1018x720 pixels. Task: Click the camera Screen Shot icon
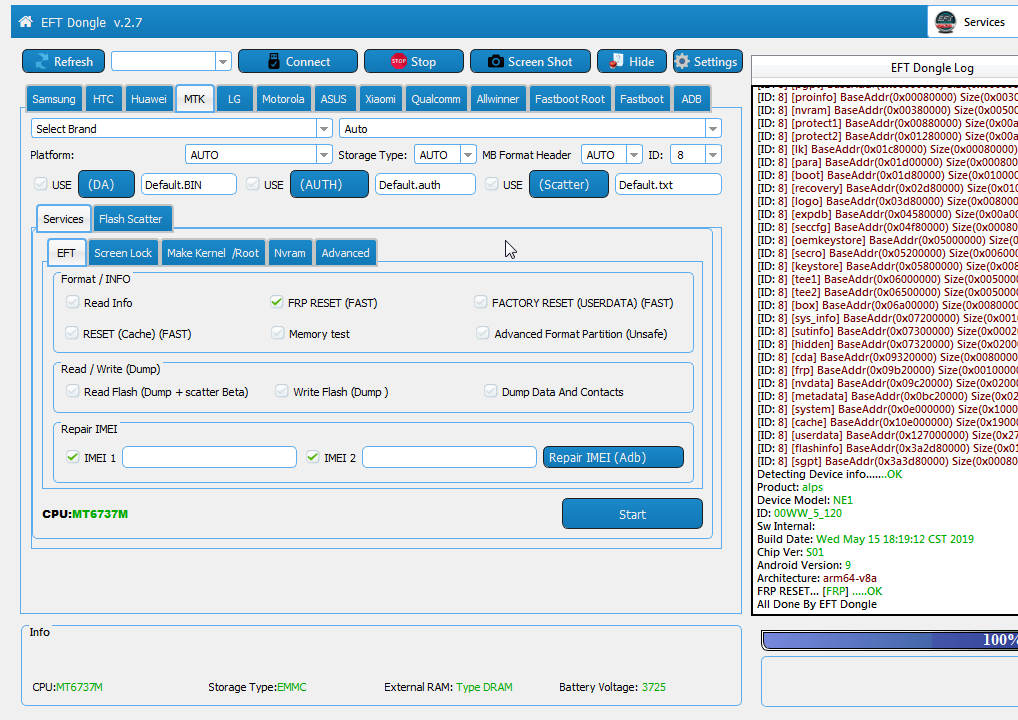[496, 61]
